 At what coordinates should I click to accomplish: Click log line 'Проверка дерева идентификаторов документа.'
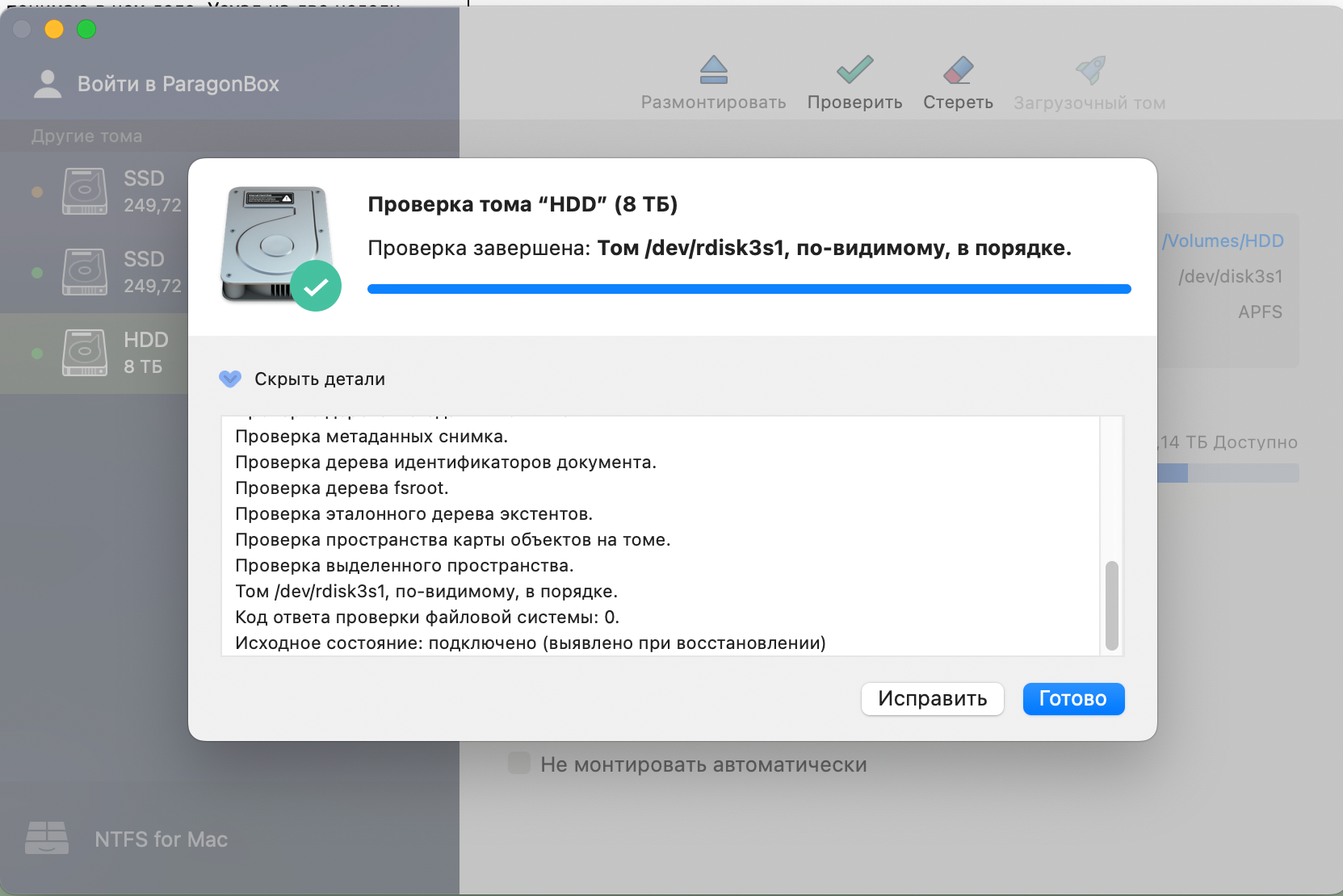[446, 463]
